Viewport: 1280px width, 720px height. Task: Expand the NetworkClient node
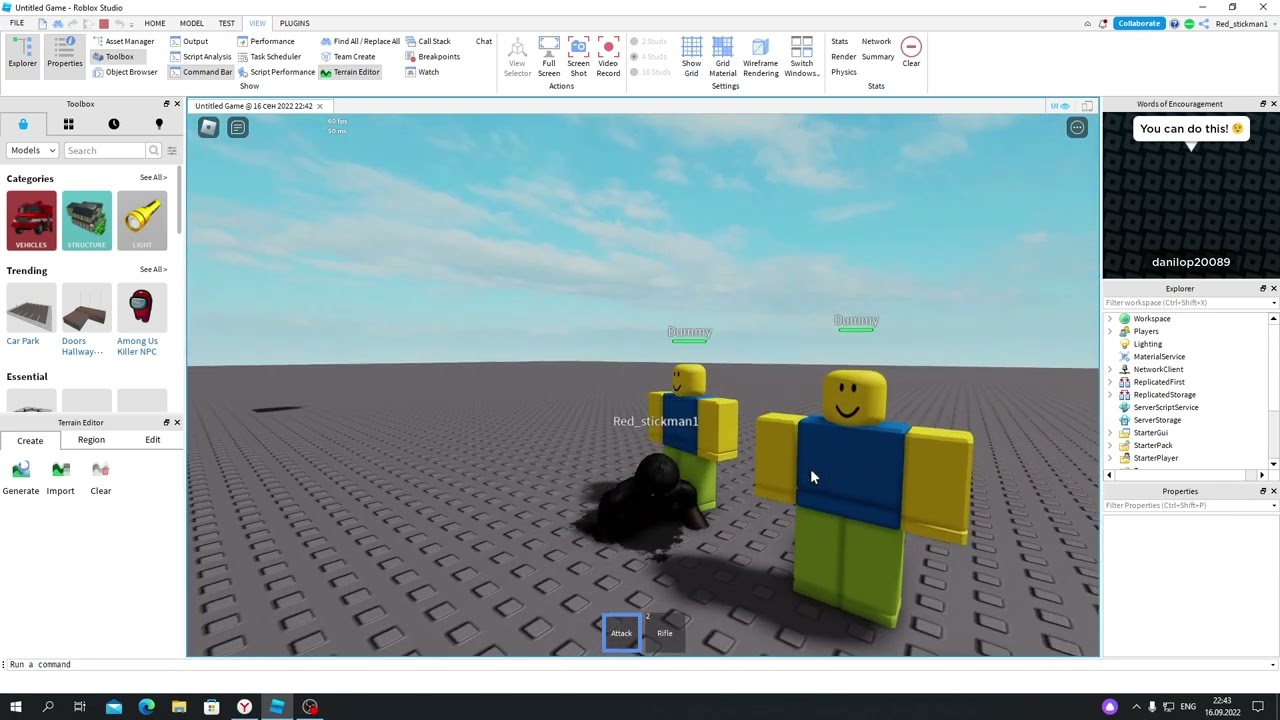pos(1110,369)
